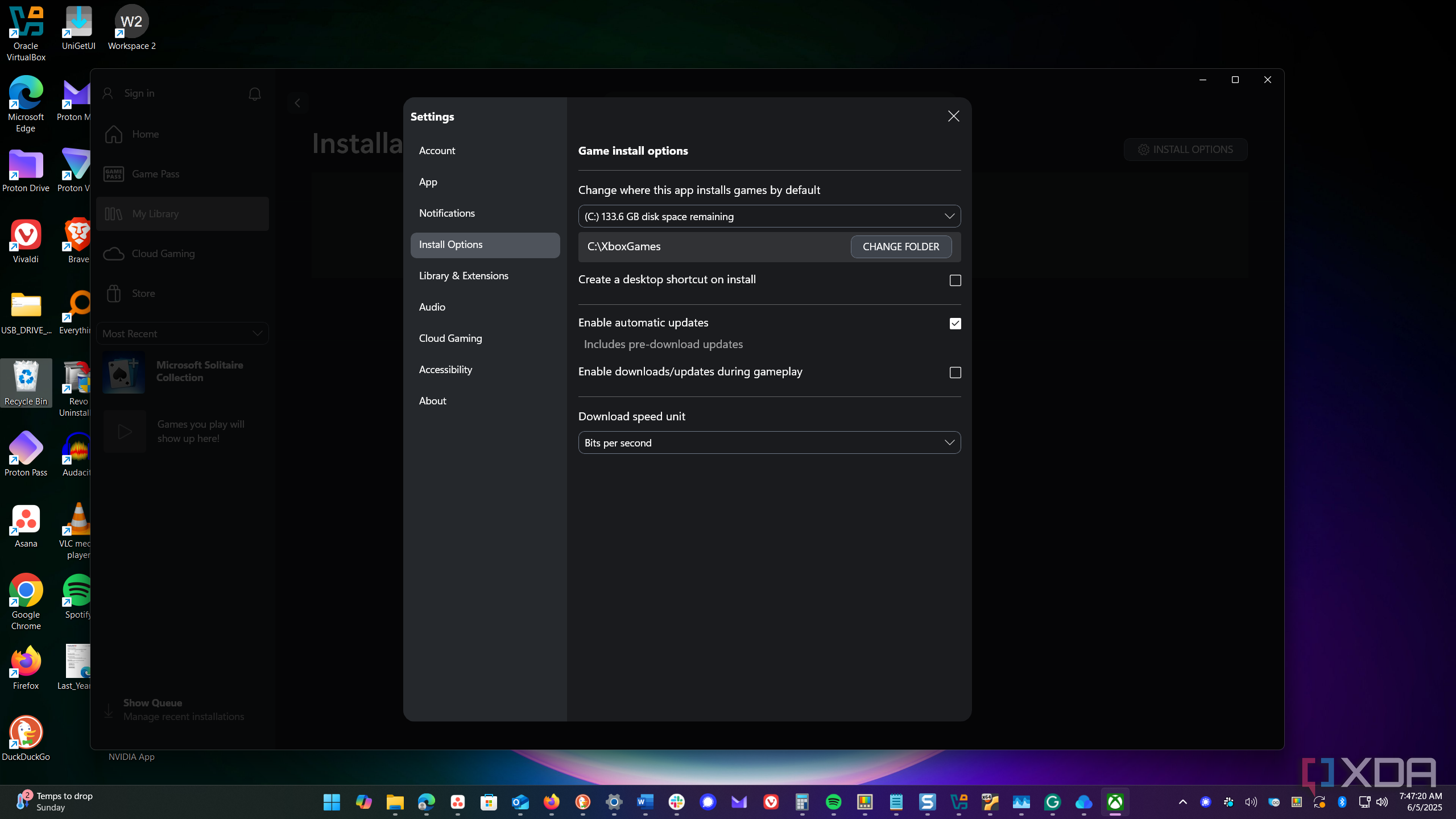
Task: Open the Account settings section
Action: pos(485,151)
